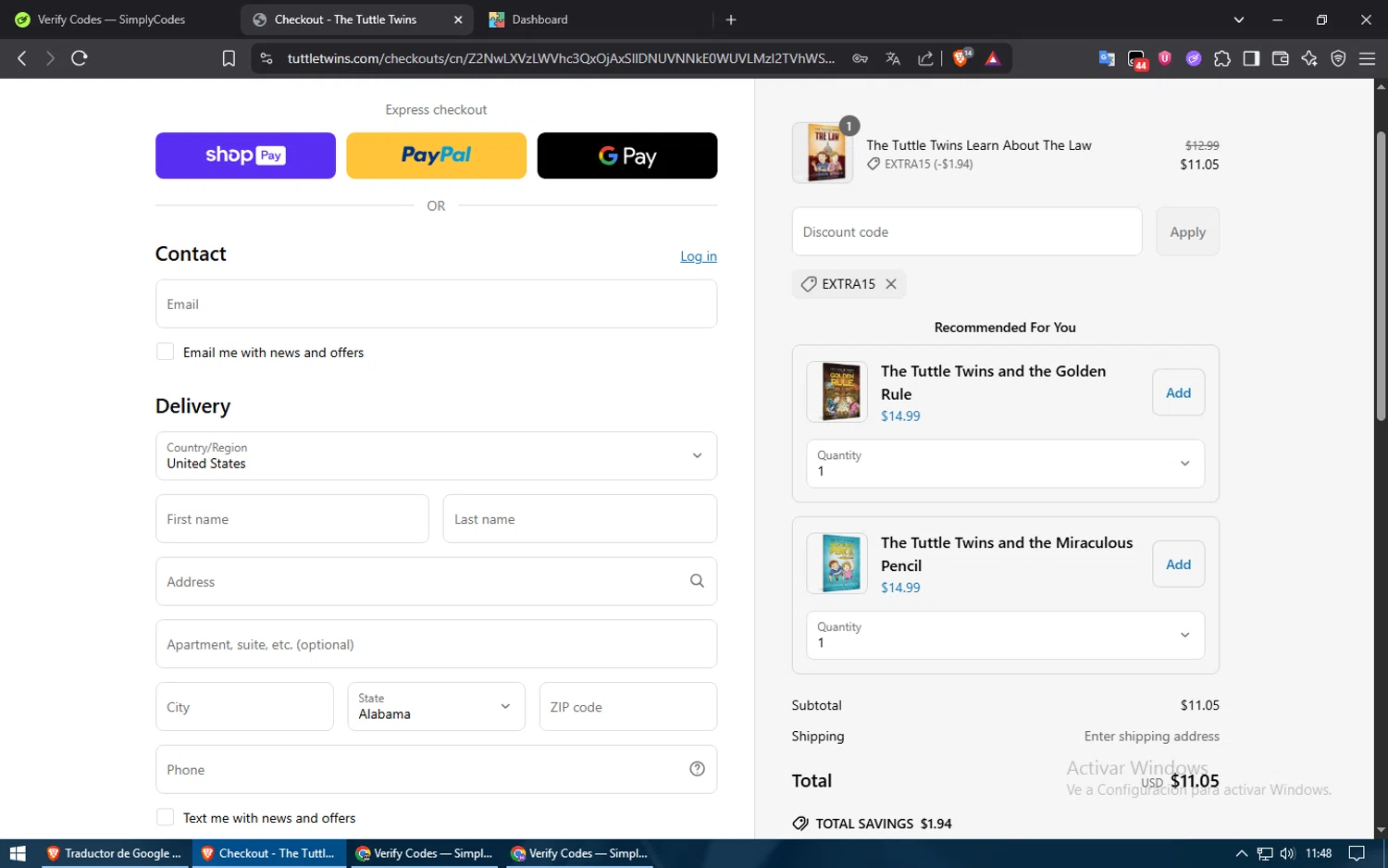Open the Windows Start menu
The height and width of the screenshot is (868, 1388).
point(18,853)
